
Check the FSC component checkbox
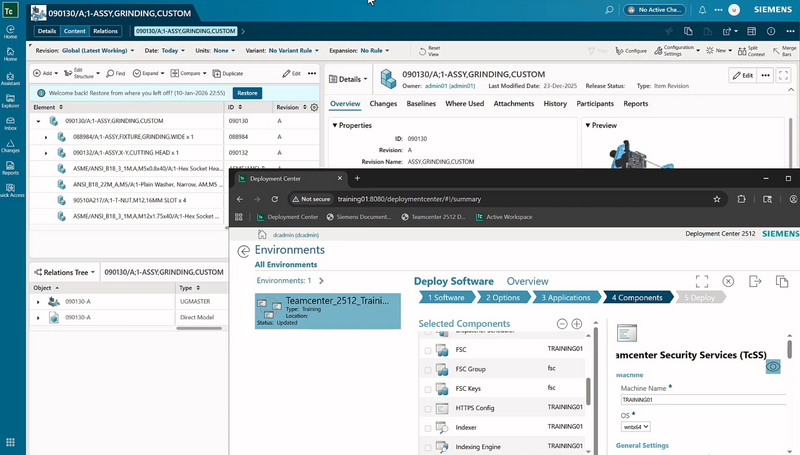click(428, 350)
